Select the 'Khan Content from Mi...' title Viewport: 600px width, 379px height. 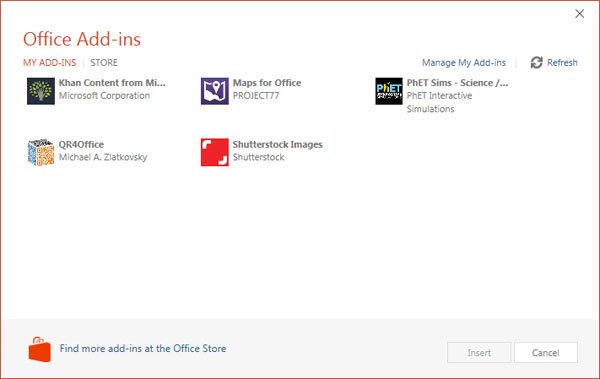[112, 83]
